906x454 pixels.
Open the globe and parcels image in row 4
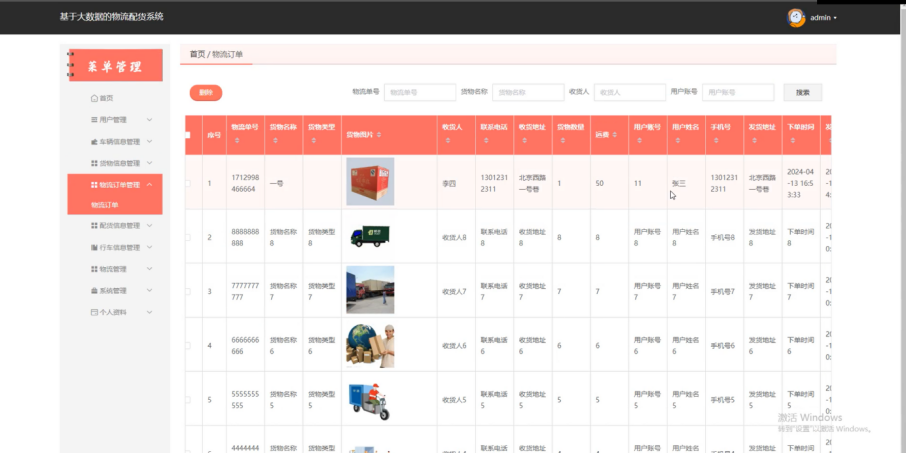coord(370,345)
